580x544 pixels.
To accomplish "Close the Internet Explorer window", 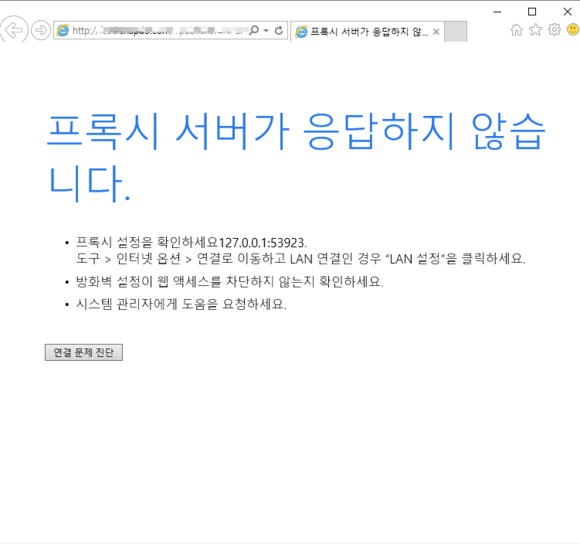I will [x=567, y=12].
